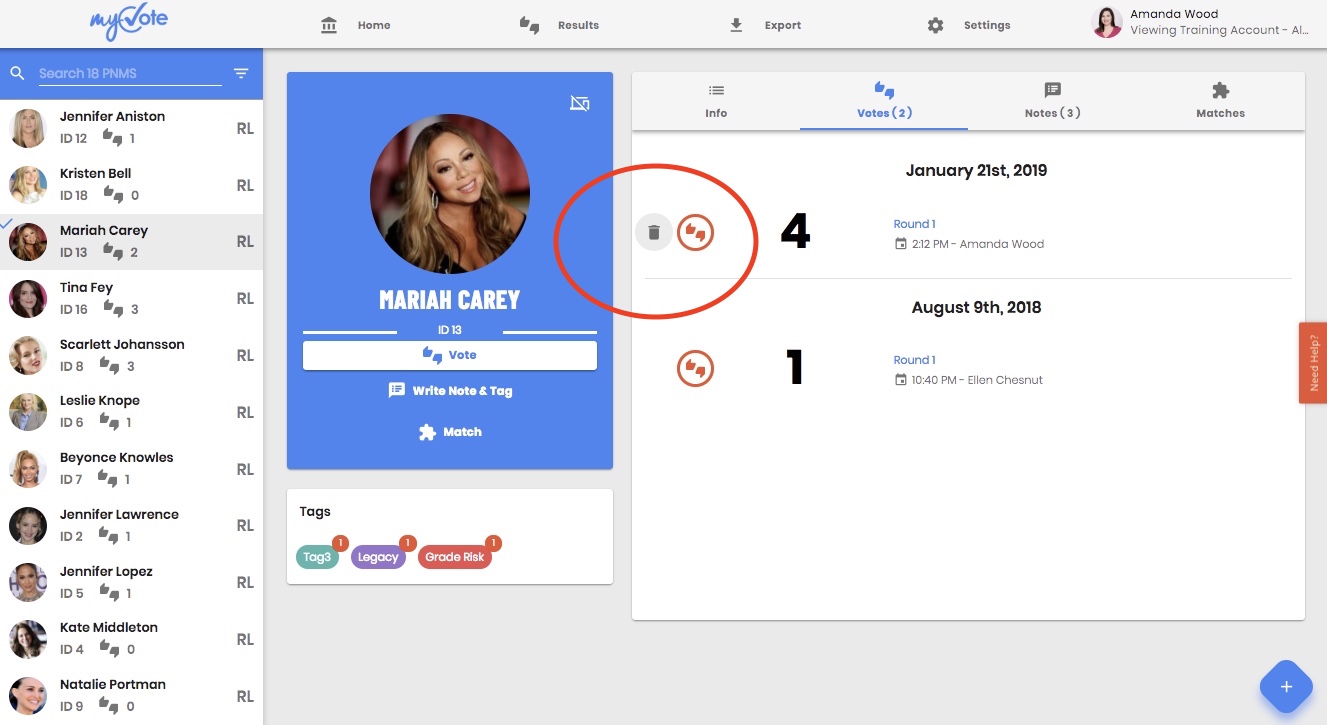The width and height of the screenshot is (1327, 725).
Task: Open the Need Help? side tab
Action: pos(1313,363)
